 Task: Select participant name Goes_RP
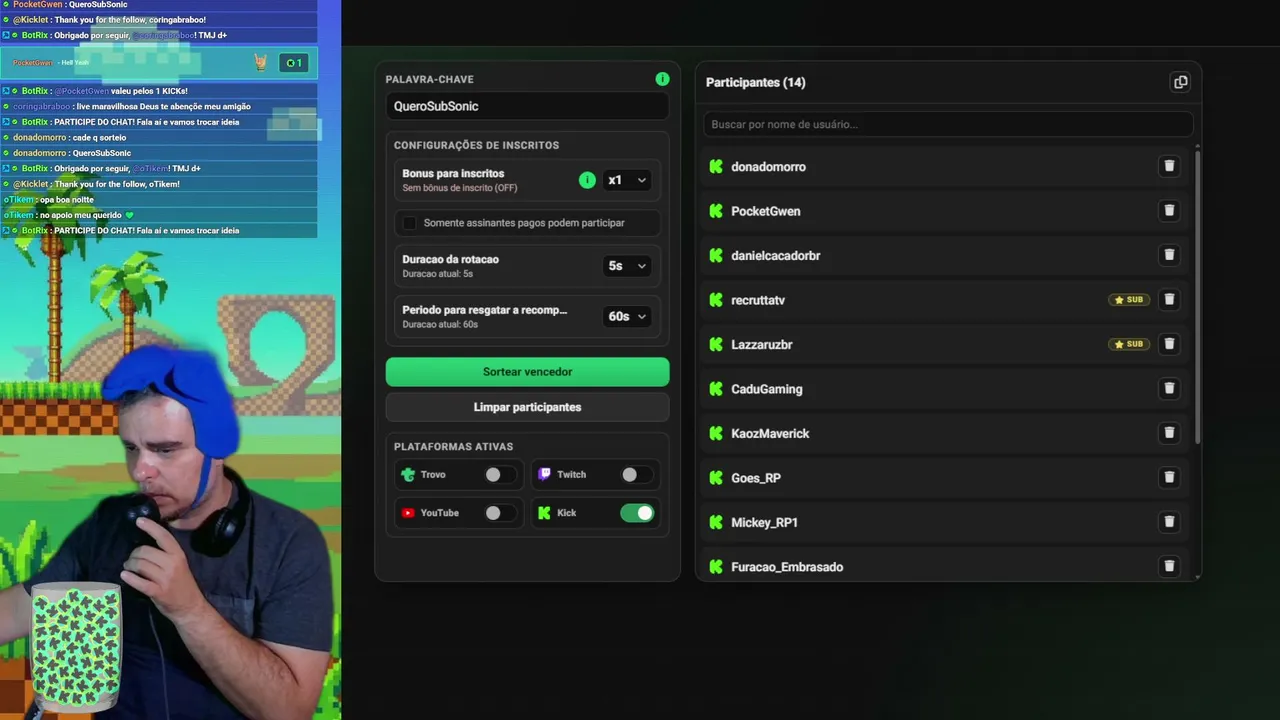756,478
